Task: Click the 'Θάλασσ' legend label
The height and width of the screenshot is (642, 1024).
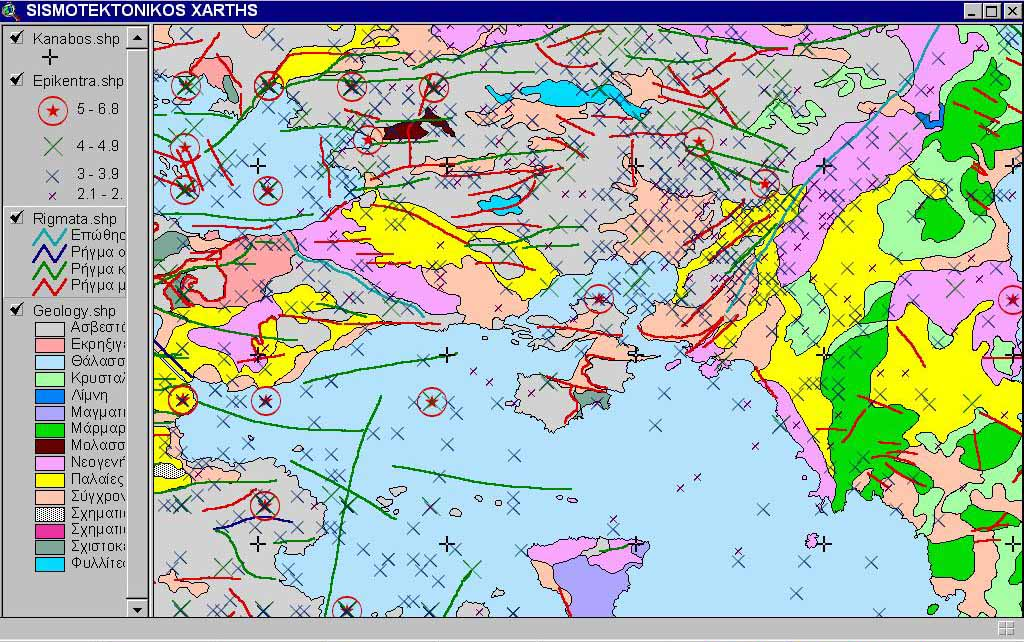Action: point(97,361)
